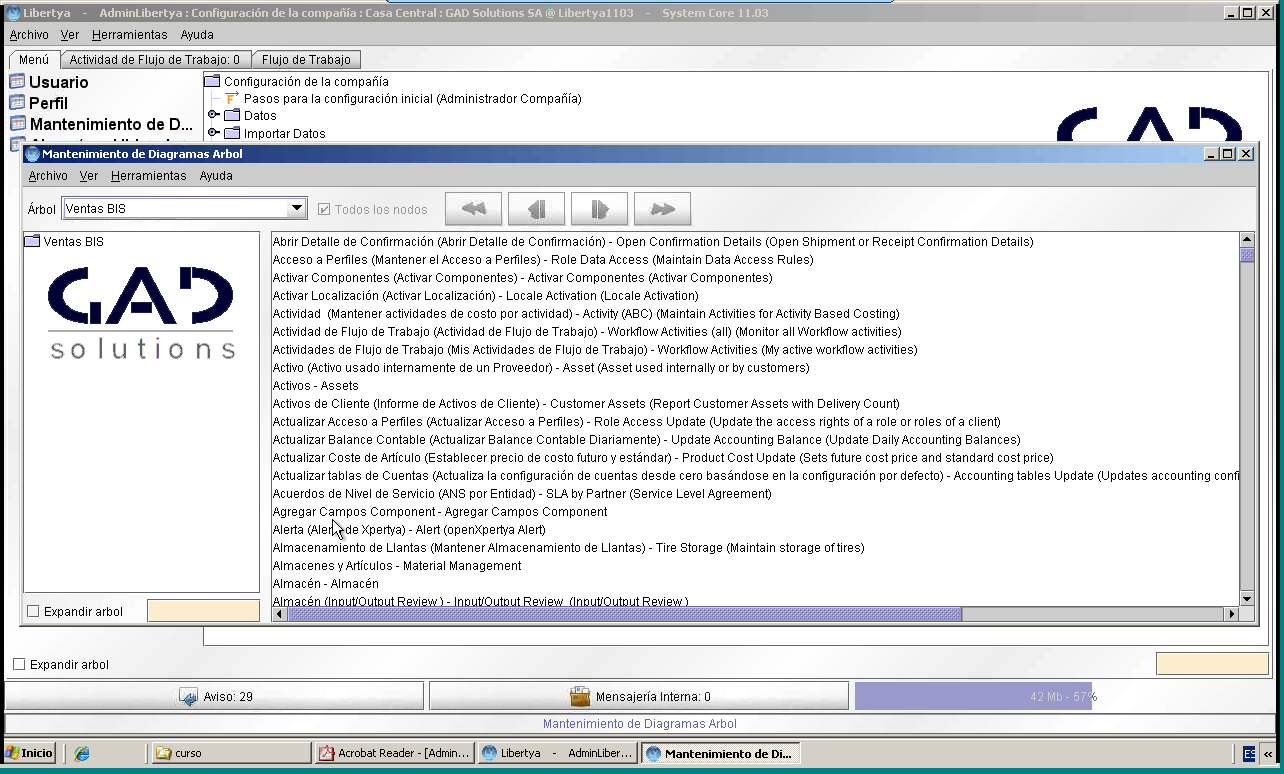
Task: Click the Aviso: 29 button
Action: click(x=215, y=696)
